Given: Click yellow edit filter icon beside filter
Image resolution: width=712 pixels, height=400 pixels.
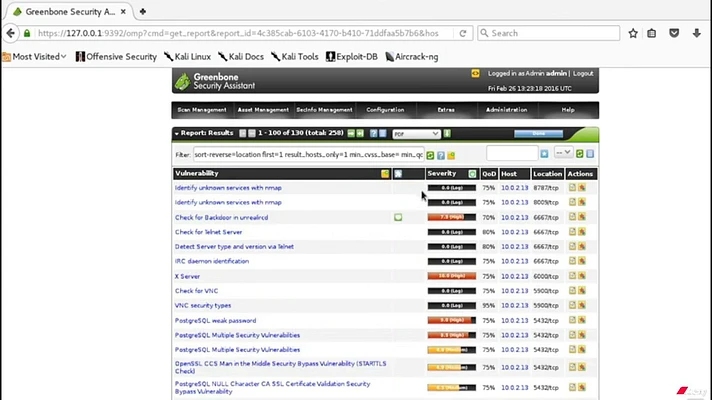Looking at the screenshot, I should (x=451, y=155).
